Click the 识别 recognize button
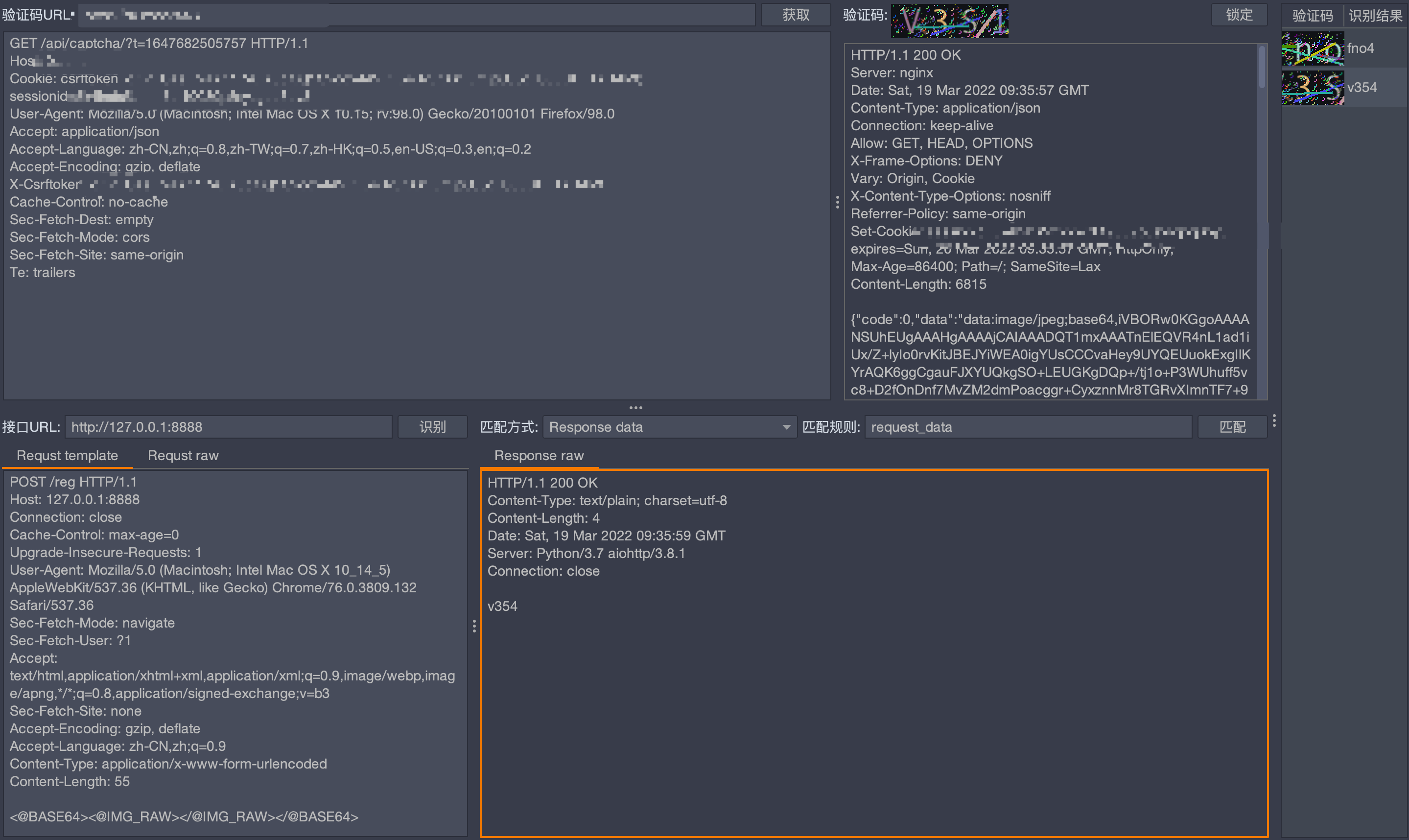This screenshot has width=1409, height=840. click(432, 427)
